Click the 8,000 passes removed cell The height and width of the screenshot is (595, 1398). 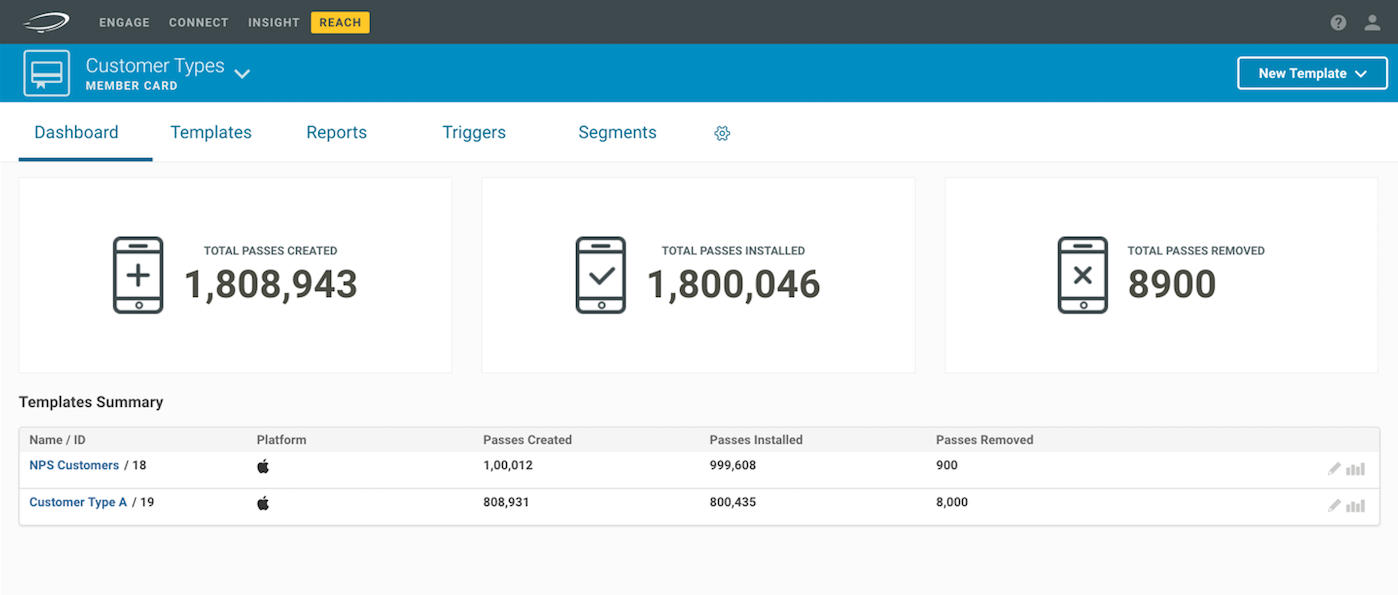(952, 502)
